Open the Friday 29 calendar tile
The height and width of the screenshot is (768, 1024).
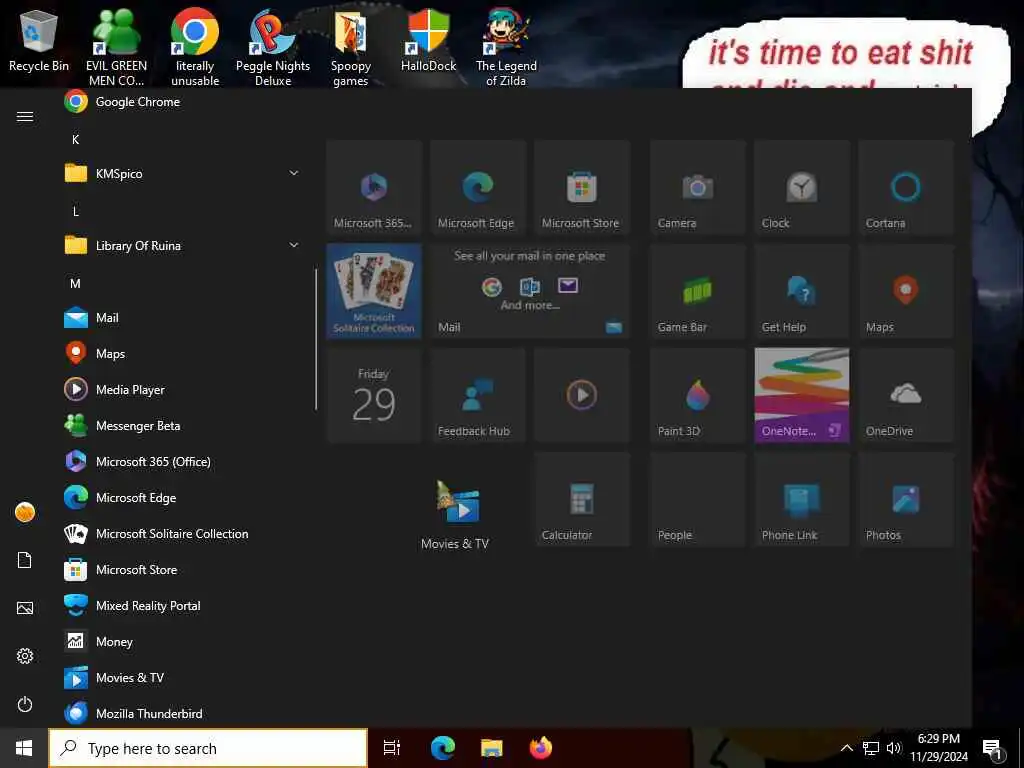374,395
